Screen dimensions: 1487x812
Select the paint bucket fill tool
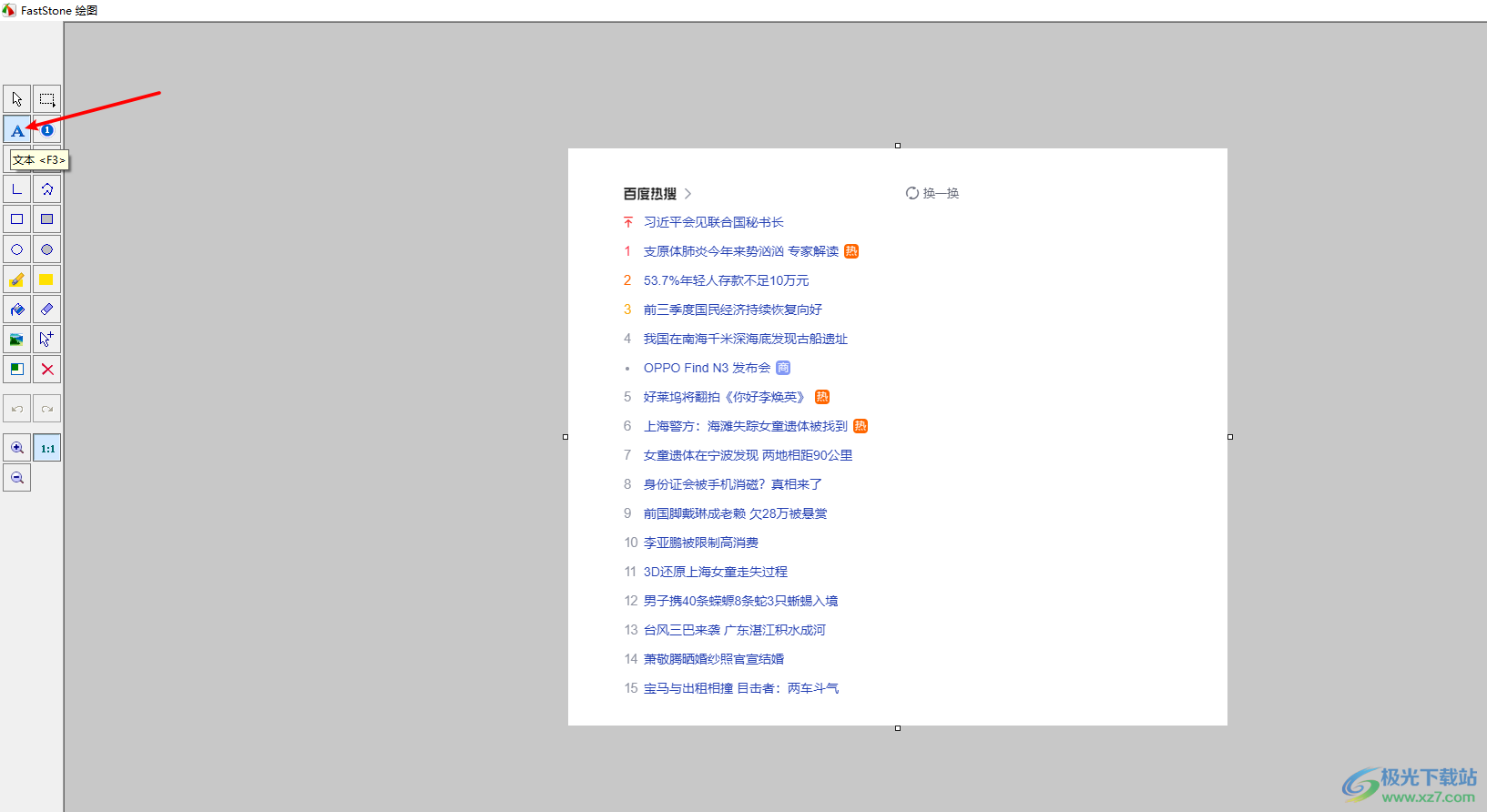point(17,310)
